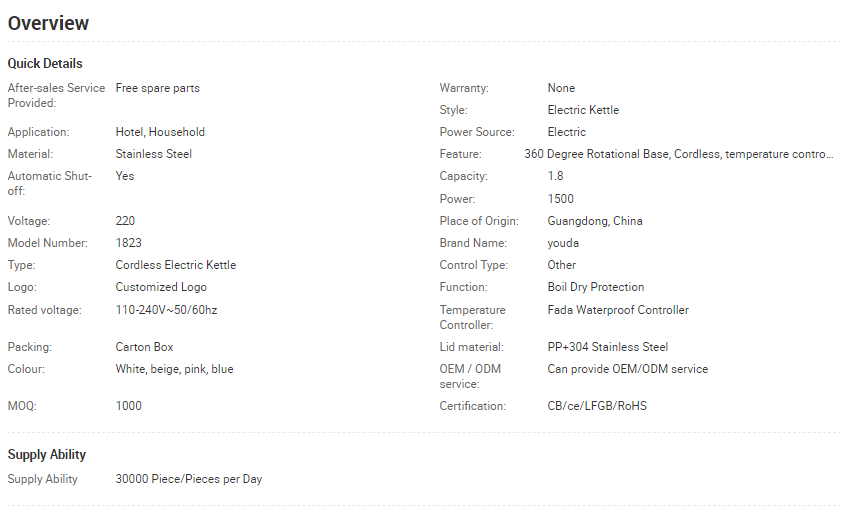Viewport: 853px width, 514px height.
Task: Click the 'Free spare parts' value
Action: coord(157,88)
